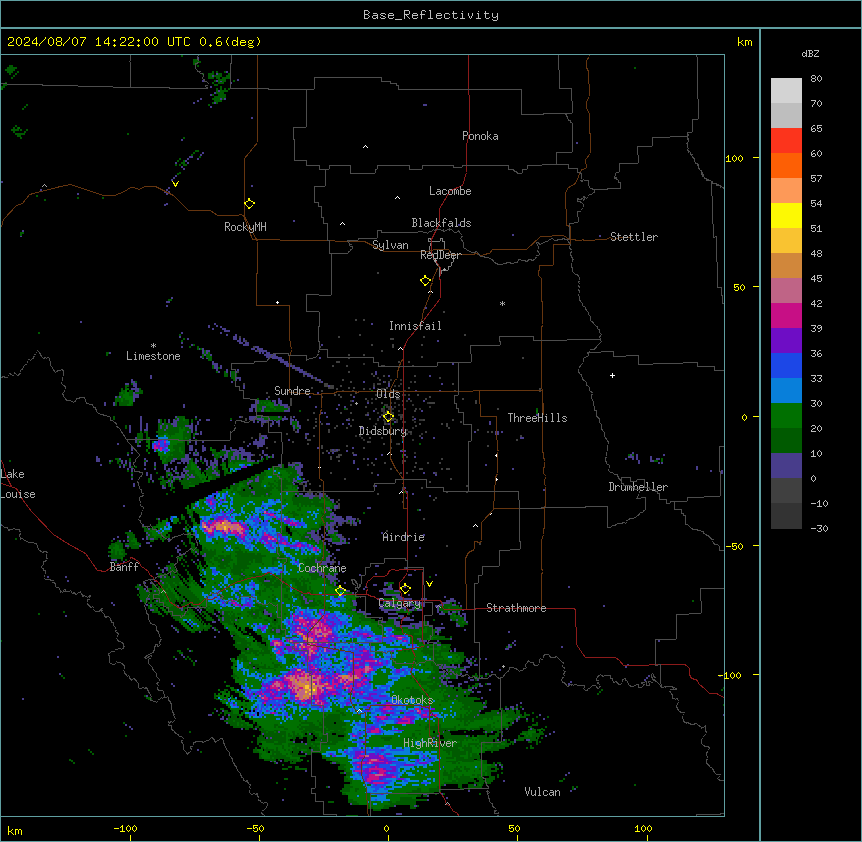Click the 100 tick label on right axis
Viewport: 862px width, 842px height.
coord(734,158)
